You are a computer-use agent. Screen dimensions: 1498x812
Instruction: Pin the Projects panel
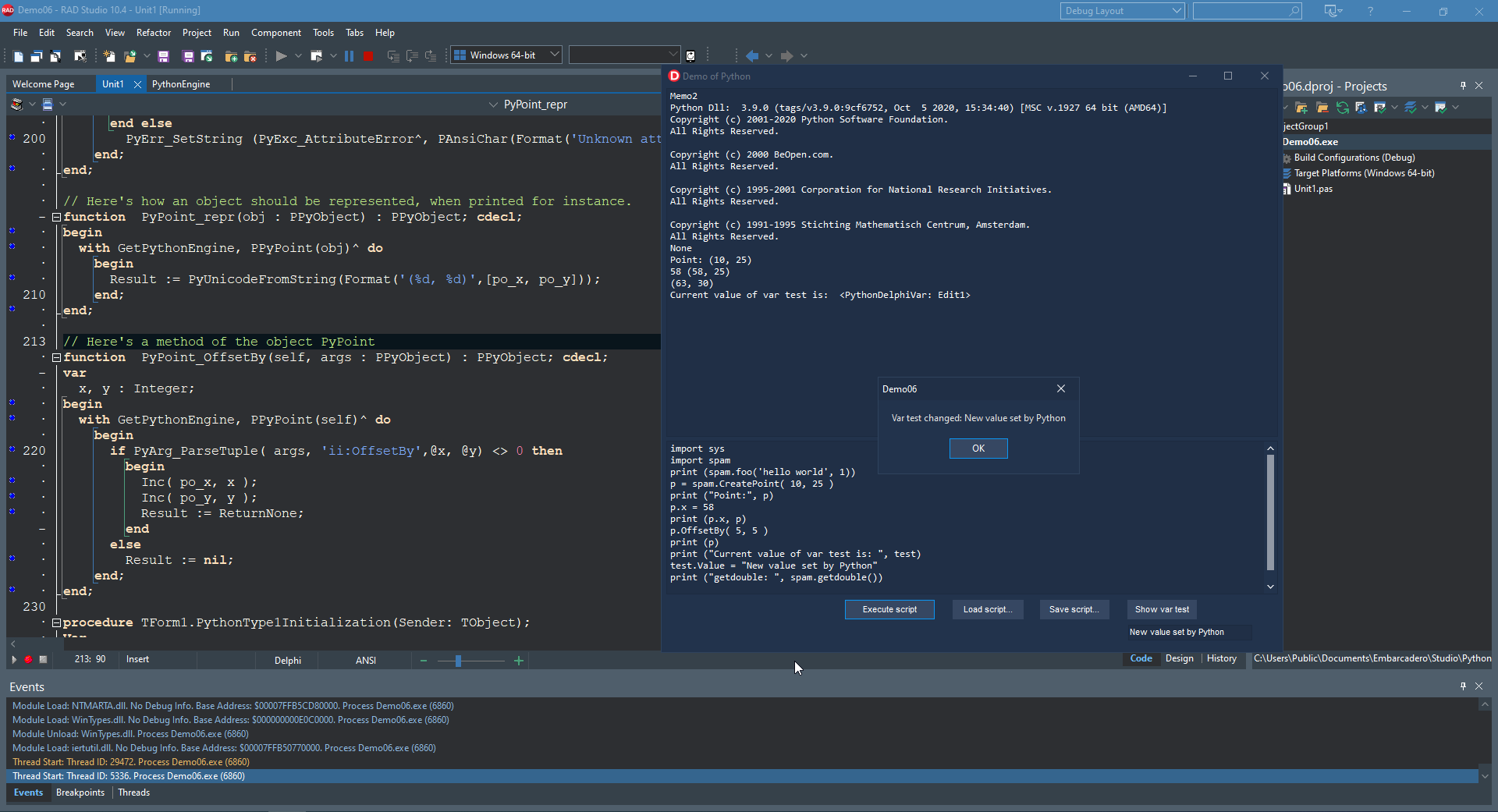(x=1463, y=86)
